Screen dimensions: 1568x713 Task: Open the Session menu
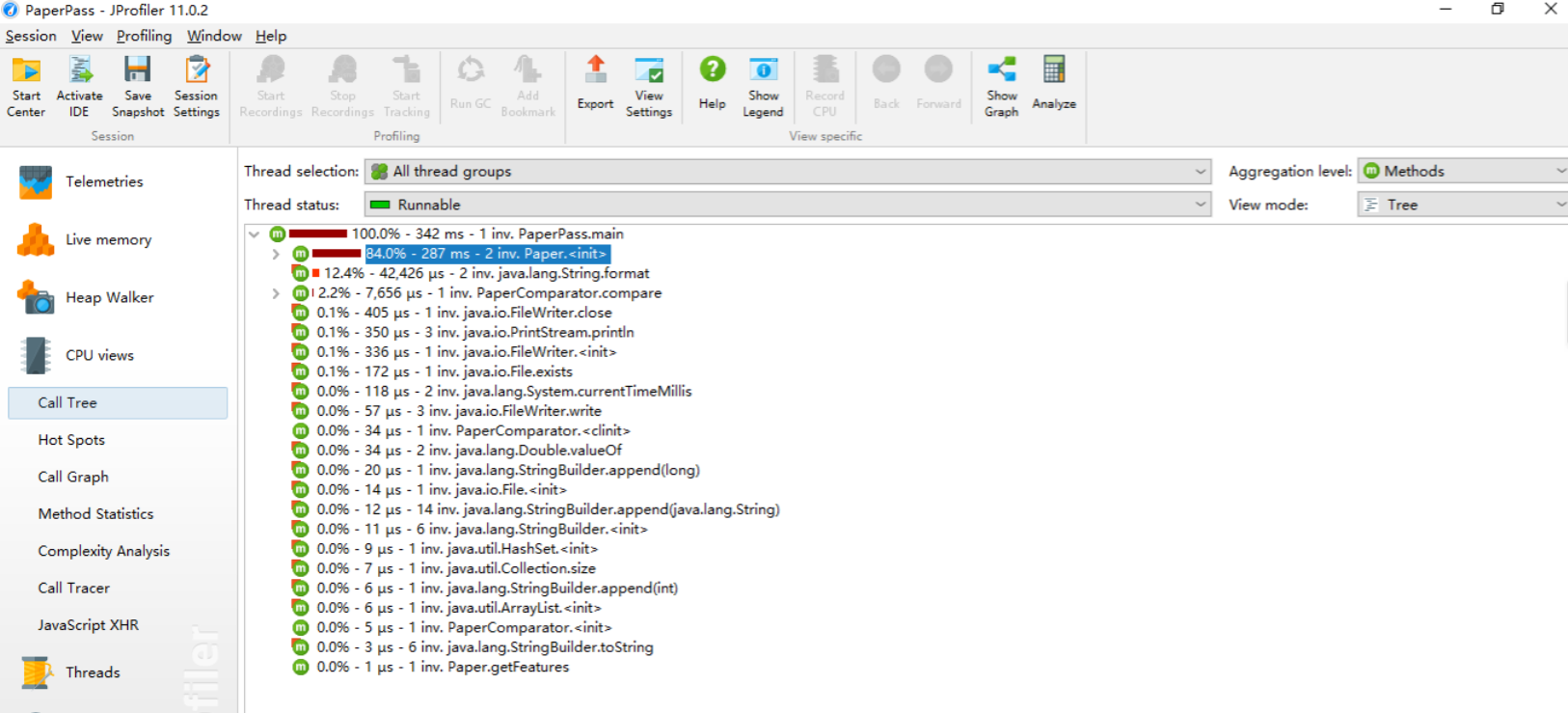31,36
